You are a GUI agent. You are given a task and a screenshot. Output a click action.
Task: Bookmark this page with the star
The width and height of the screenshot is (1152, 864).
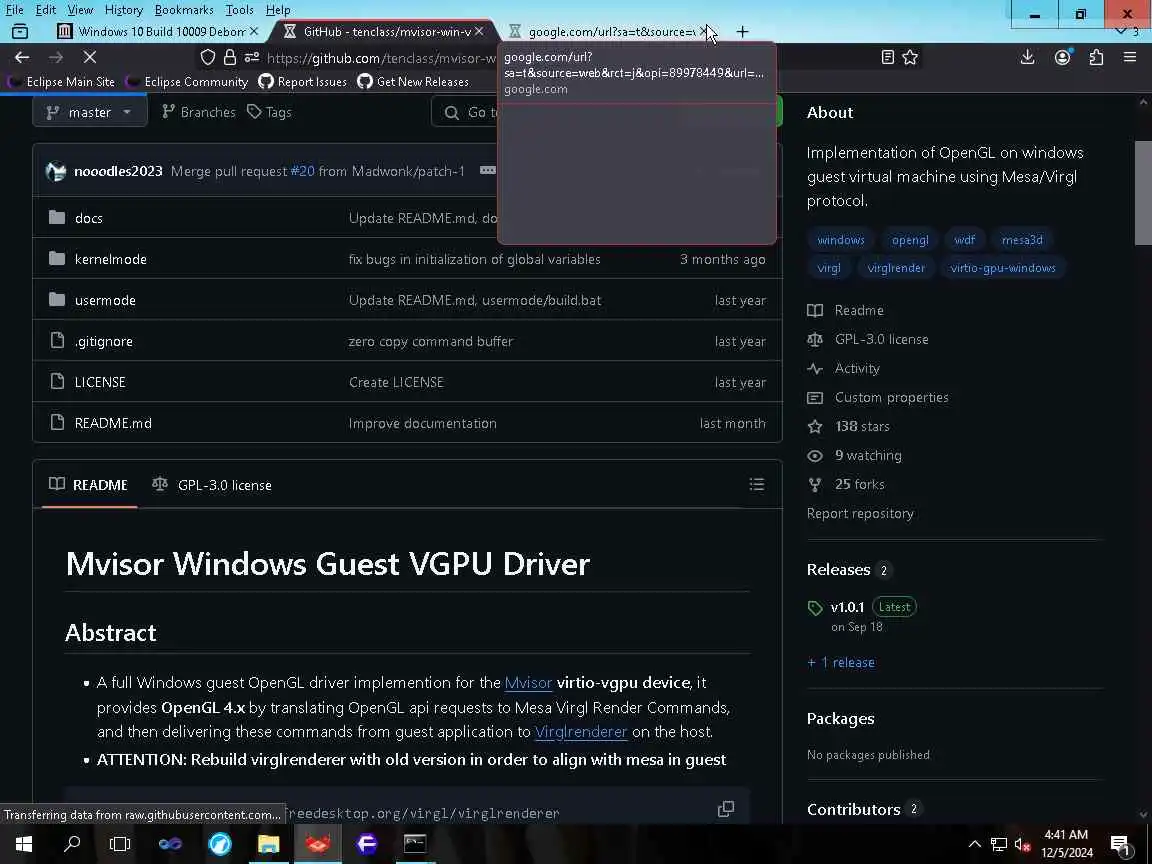point(910,57)
